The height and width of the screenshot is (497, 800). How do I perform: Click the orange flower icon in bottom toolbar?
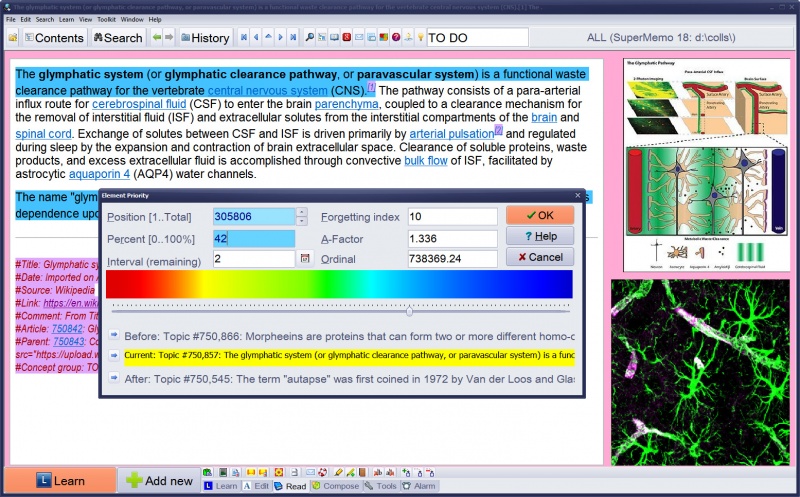279,473
